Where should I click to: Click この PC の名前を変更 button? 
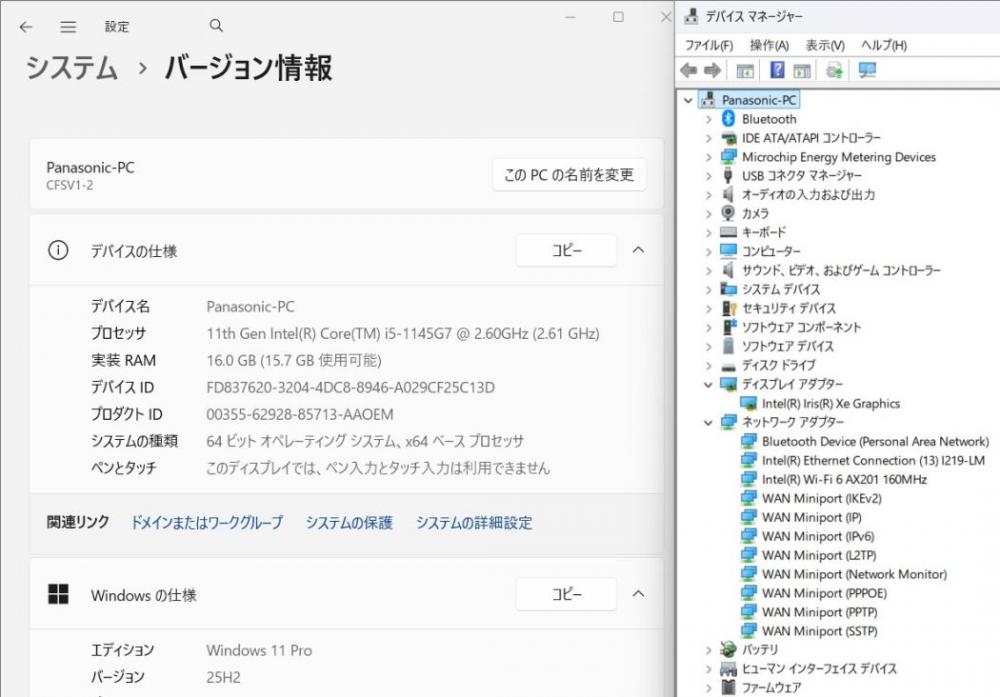click(569, 175)
